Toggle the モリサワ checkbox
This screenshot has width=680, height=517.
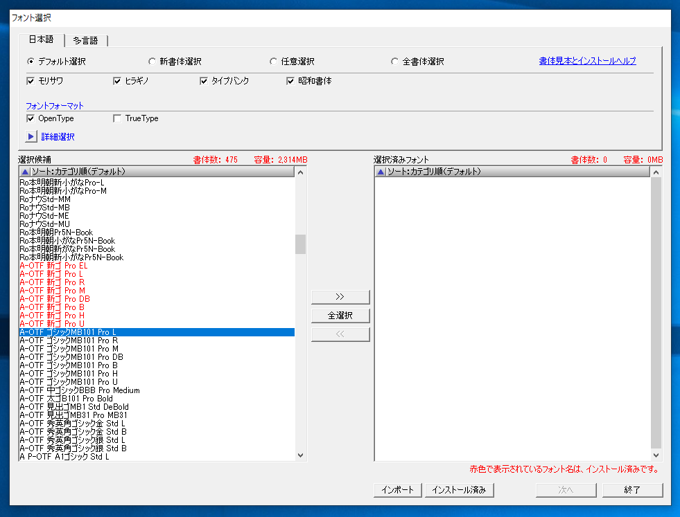click(x=30, y=81)
